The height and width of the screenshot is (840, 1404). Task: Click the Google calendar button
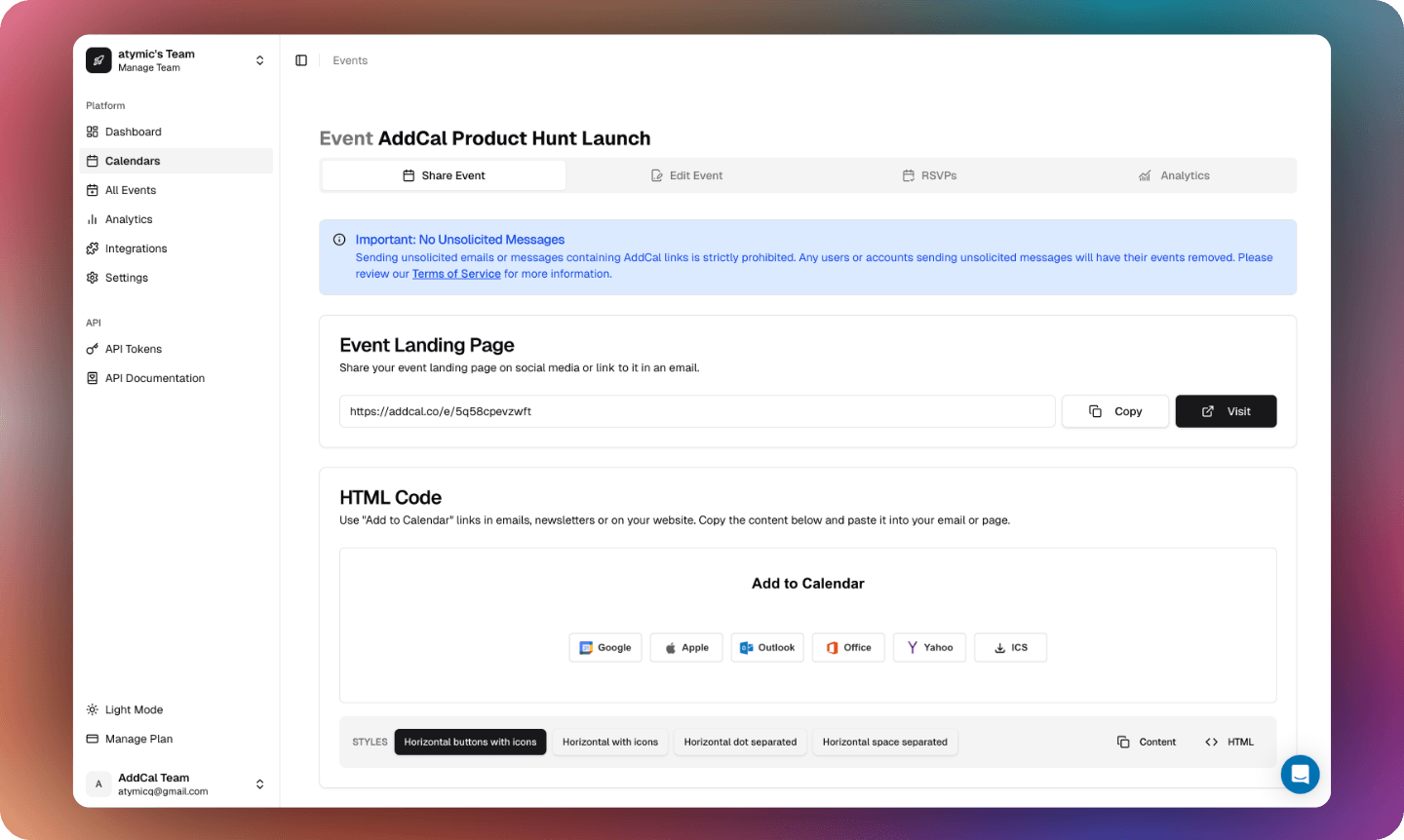click(x=605, y=647)
